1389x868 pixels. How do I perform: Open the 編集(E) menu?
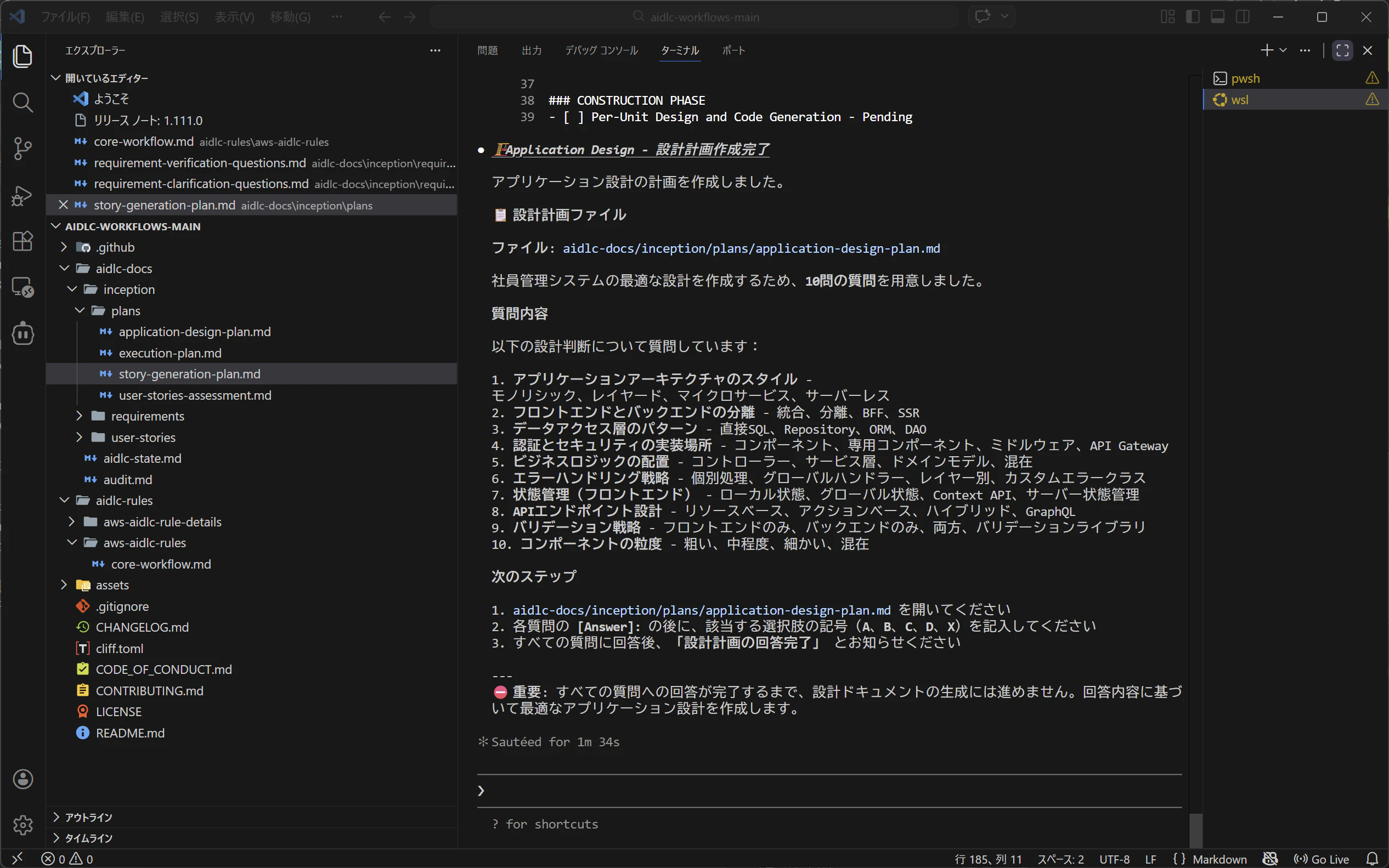[125, 17]
